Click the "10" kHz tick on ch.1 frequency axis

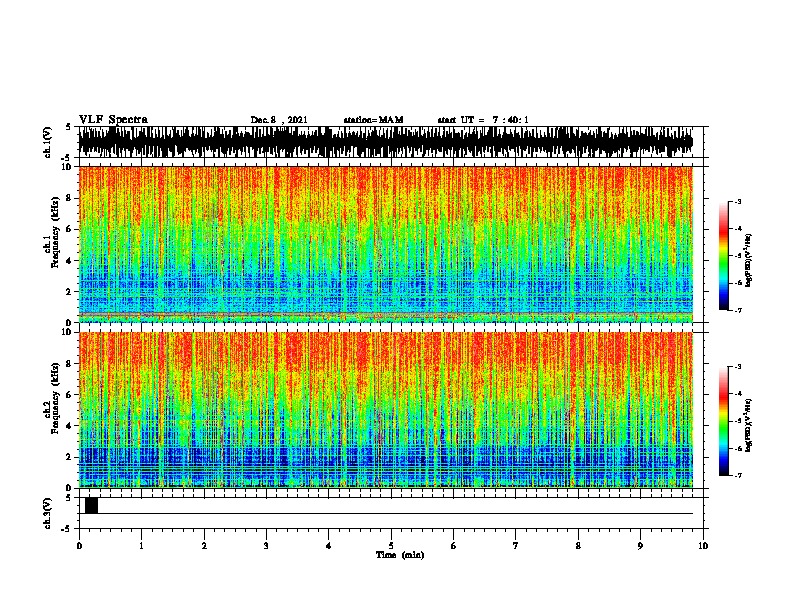coord(68,167)
